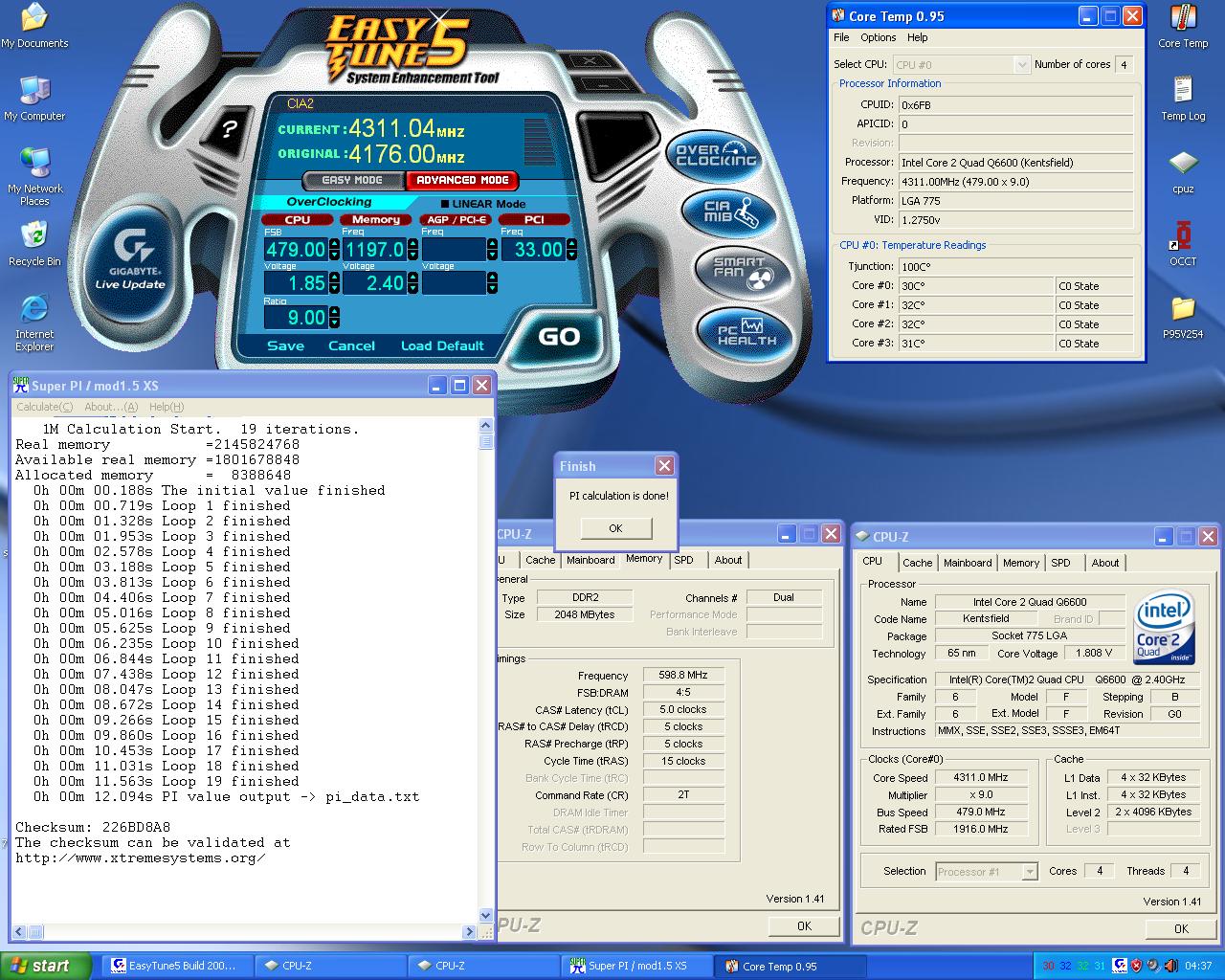Switch to the Mainboard tab in CPU-Z
1225x980 pixels.
[x=968, y=563]
